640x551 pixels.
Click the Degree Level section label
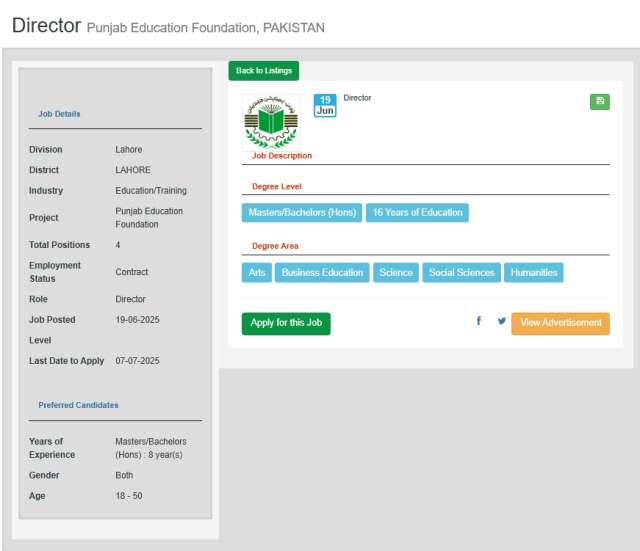276,187
